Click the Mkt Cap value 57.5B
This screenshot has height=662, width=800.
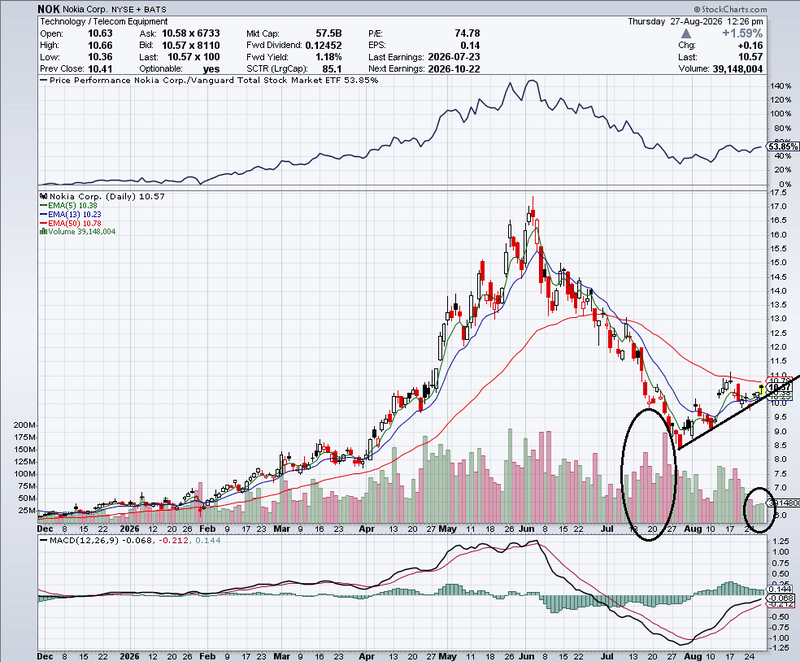pyautogui.click(x=329, y=33)
